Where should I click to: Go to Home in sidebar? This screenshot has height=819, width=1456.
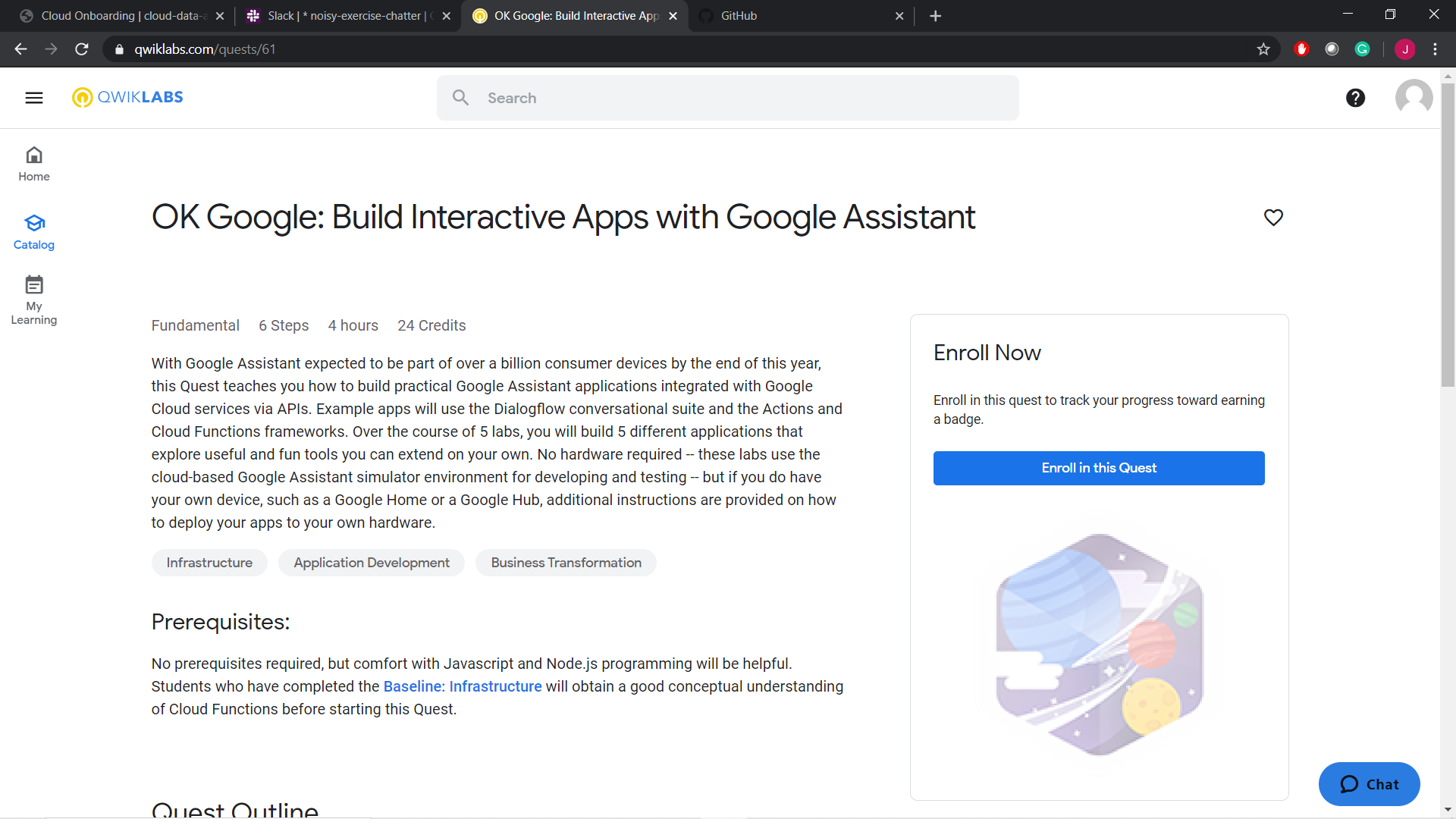click(34, 164)
